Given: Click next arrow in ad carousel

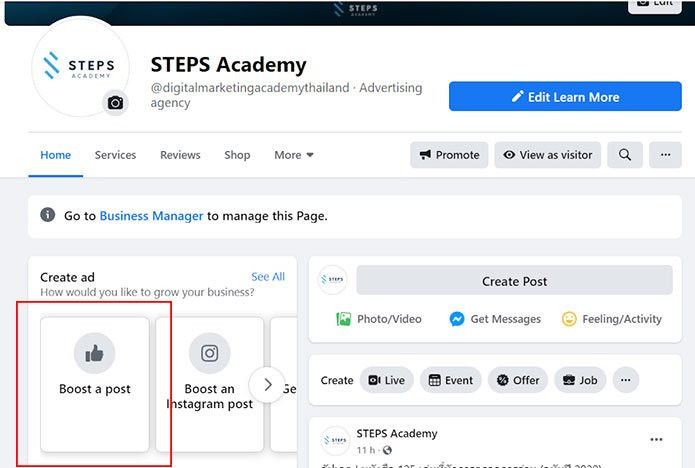Looking at the screenshot, I should (267, 385).
